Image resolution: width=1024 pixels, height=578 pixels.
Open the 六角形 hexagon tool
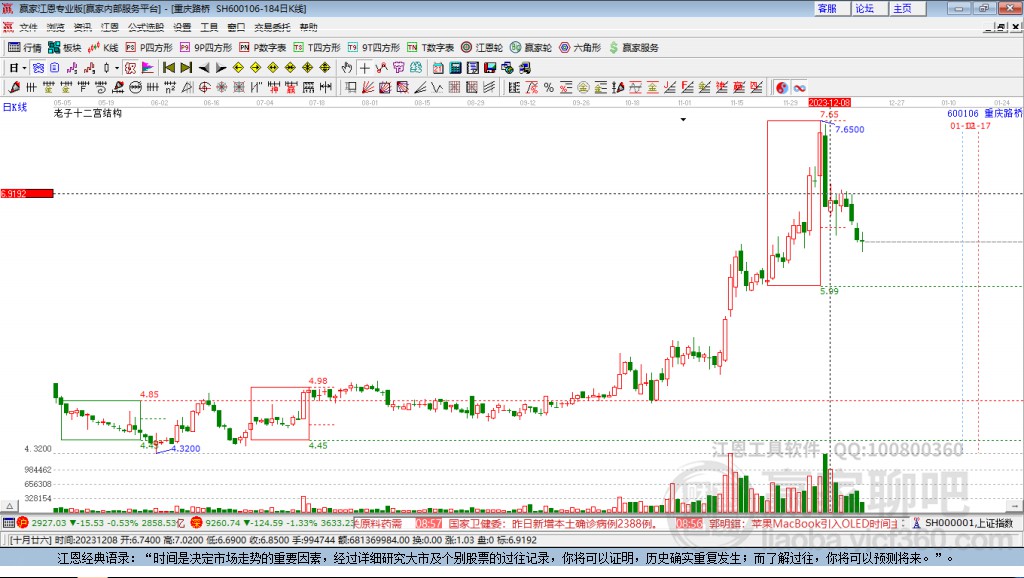580,48
